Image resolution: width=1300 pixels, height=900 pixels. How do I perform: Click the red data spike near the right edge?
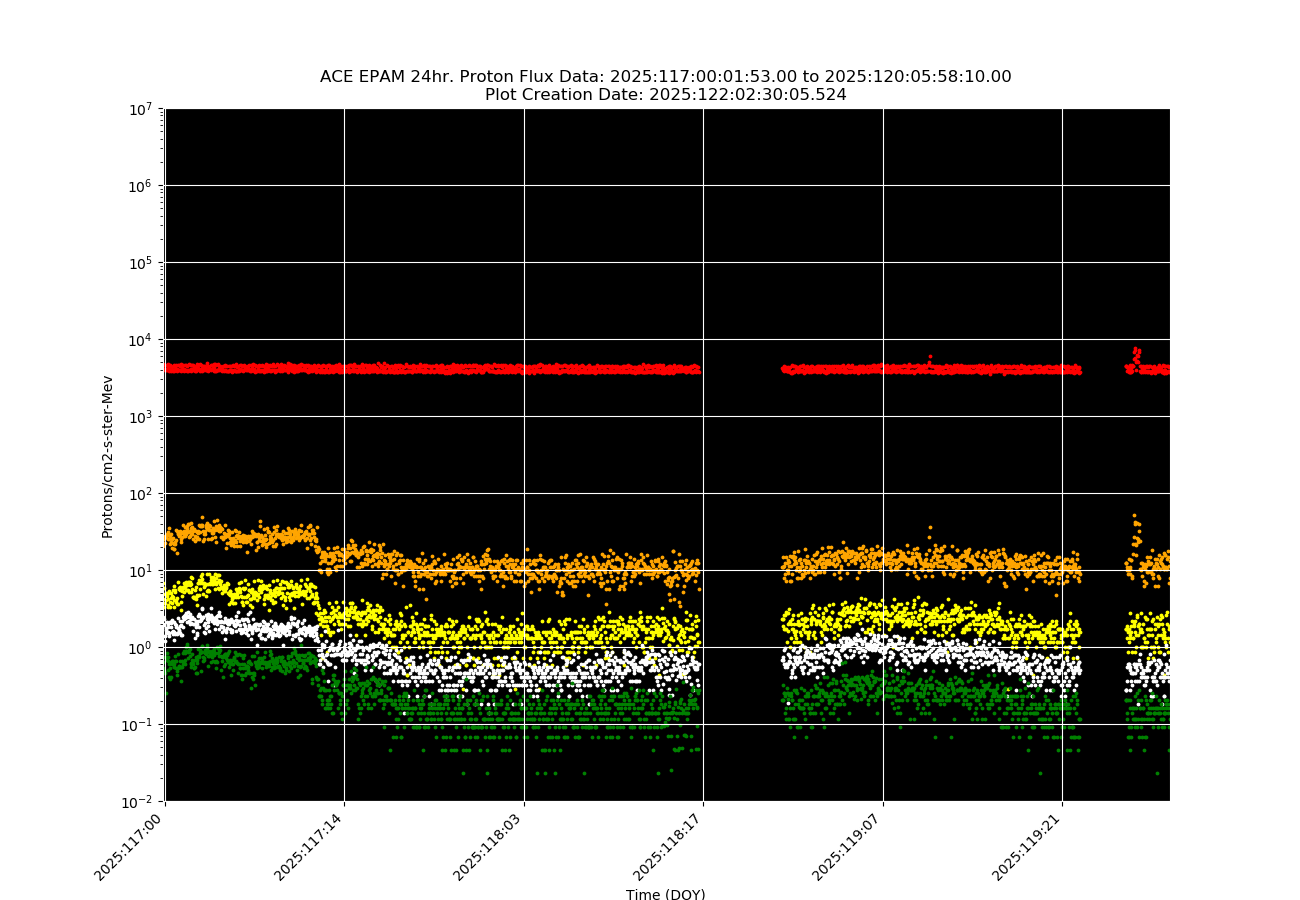1136,354
